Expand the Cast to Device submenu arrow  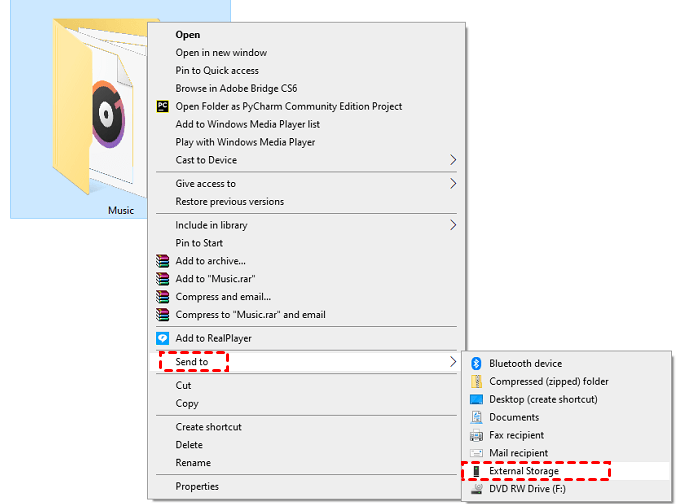(x=453, y=160)
